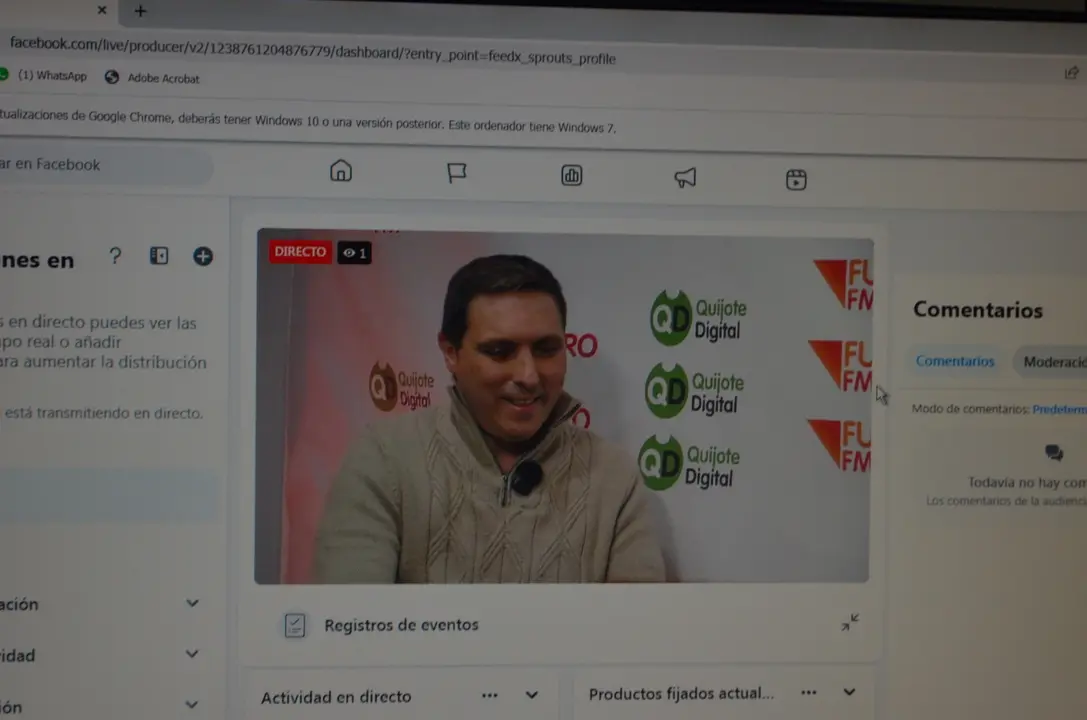This screenshot has width=1087, height=720.
Task: Expand the Actividad en directo chevron
Action: click(x=532, y=694)
